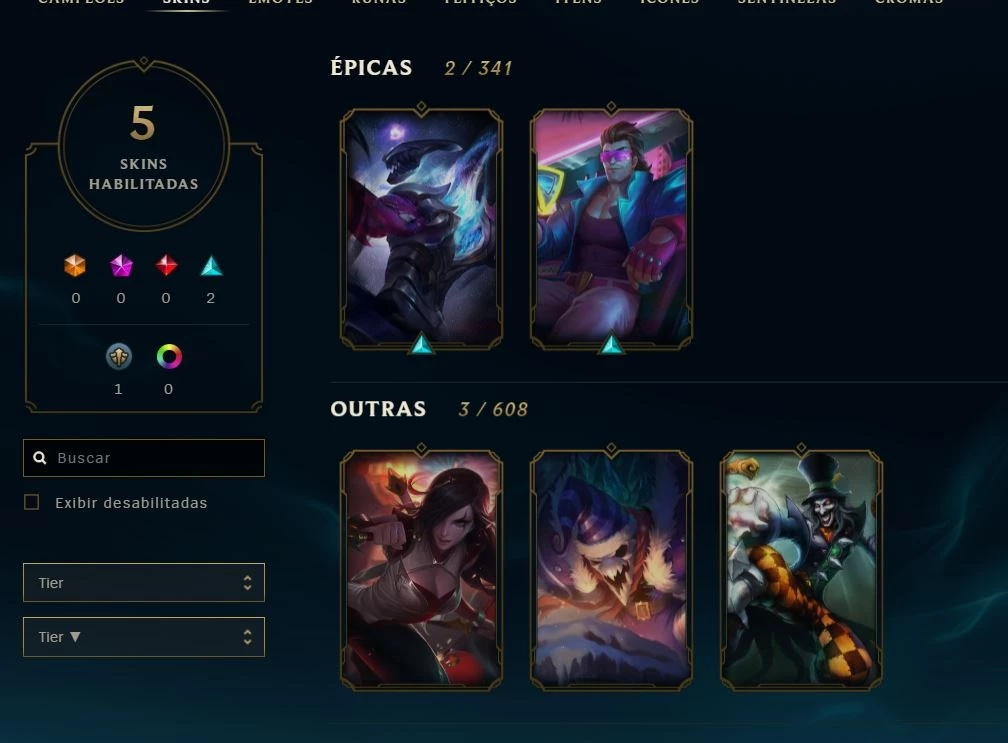Select the red legendary gem icon
Image resolution: width=1008 pixels, height=743 pixels.
(166, 265)
